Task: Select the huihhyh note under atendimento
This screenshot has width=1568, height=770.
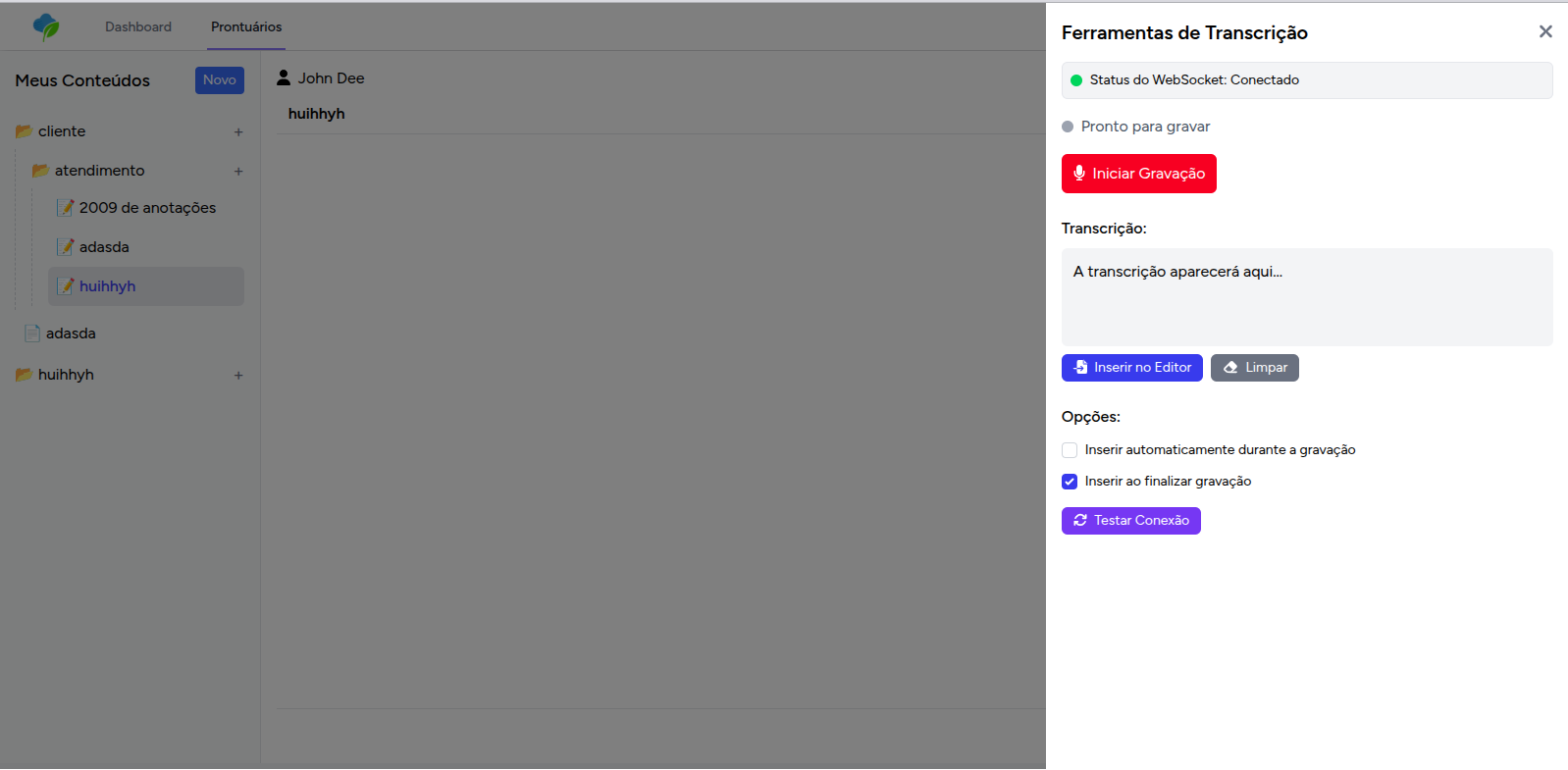Action: pos(146,286)
